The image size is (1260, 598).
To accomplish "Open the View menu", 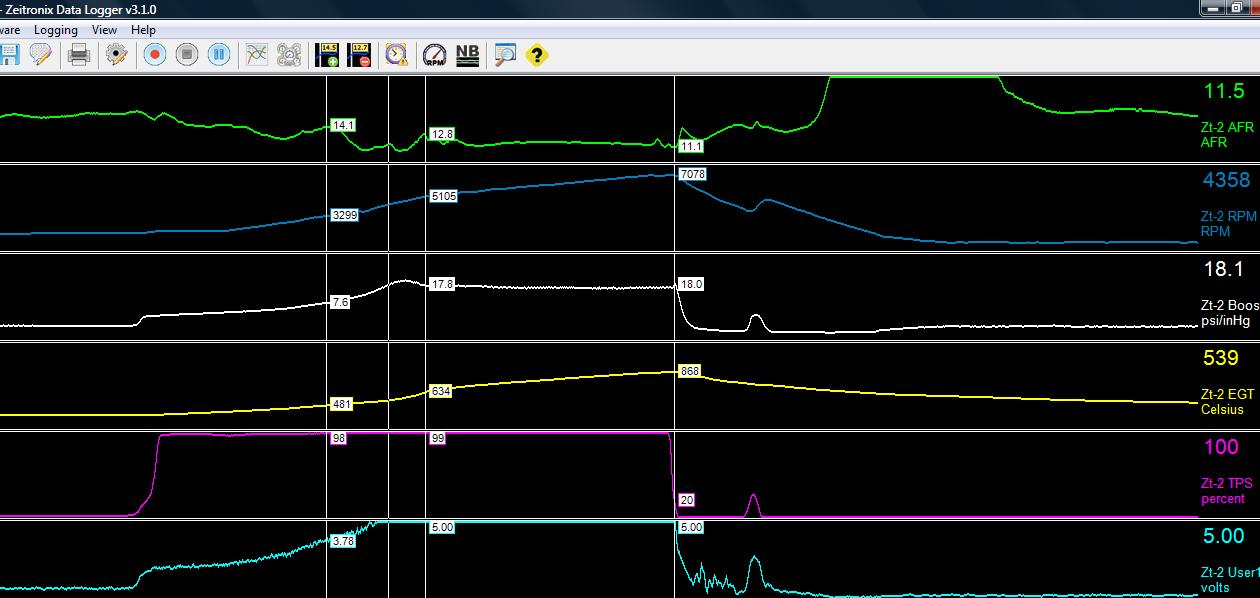I will pos(104,29).
